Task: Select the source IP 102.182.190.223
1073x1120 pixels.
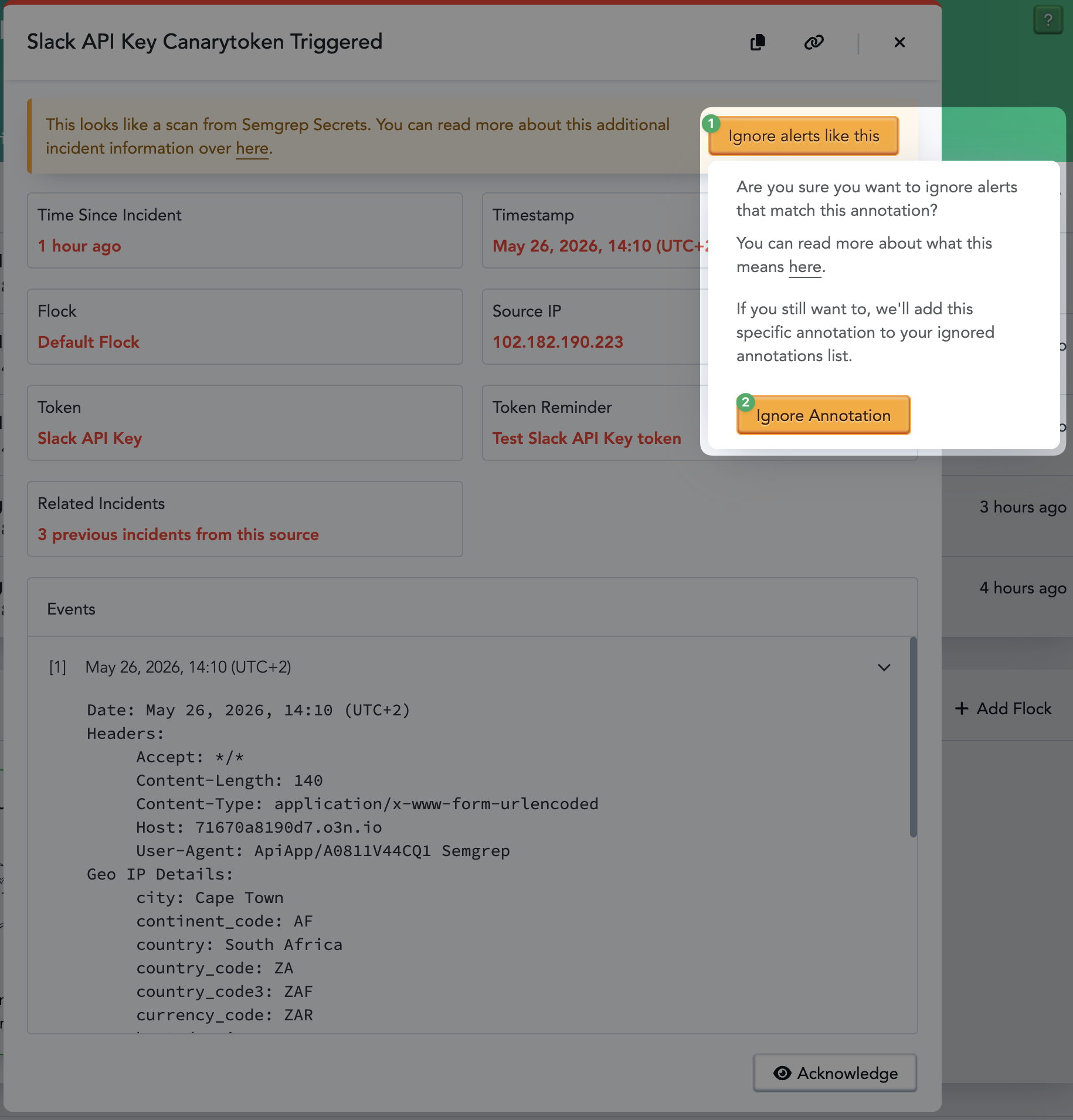Action: (x=558, y=342)
